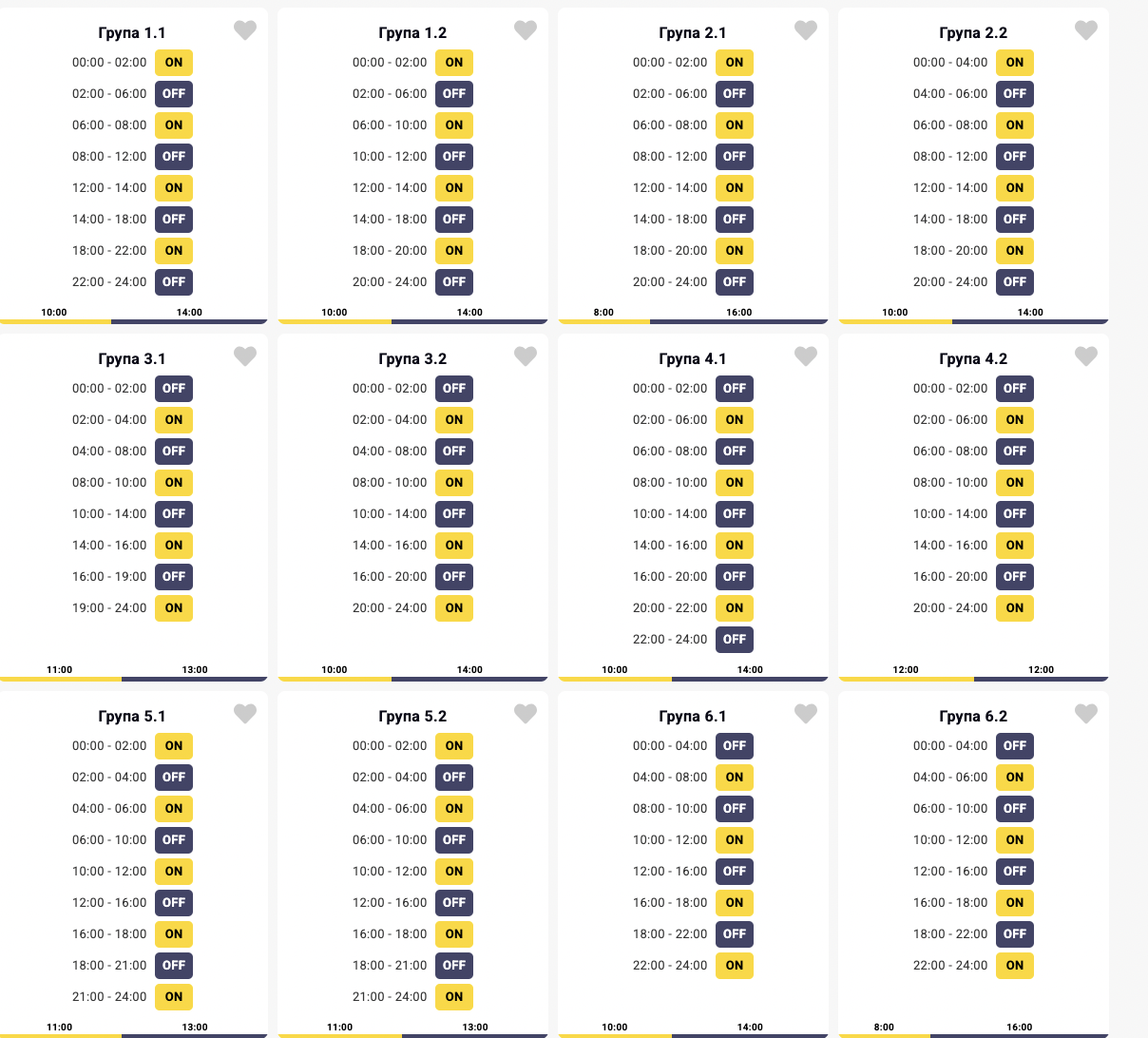Select the 20:00 - 24:00 slot in Група 3.2

(x=390, y=608)
